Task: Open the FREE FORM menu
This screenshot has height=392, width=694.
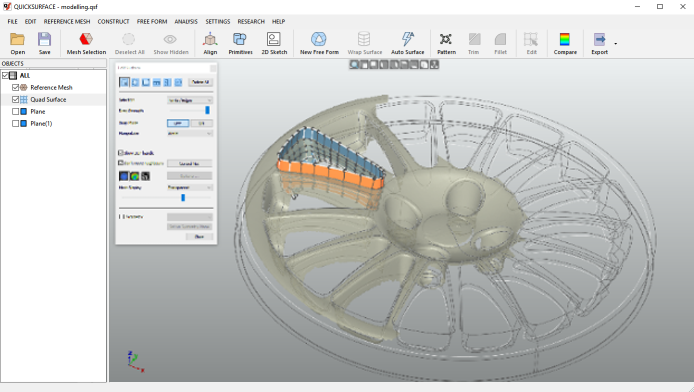Action: [x=152, y=21]
